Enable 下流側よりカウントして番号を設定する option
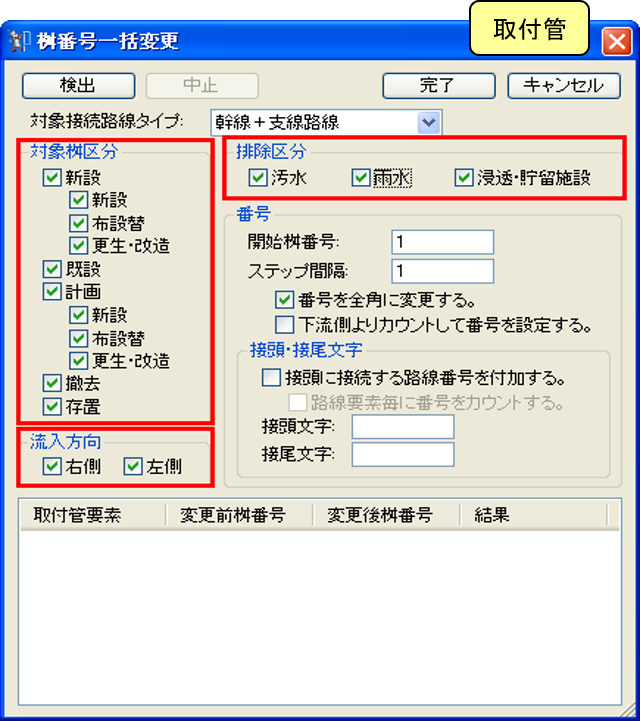This screenshot has width=640, height=721. (x=285, y=325)
